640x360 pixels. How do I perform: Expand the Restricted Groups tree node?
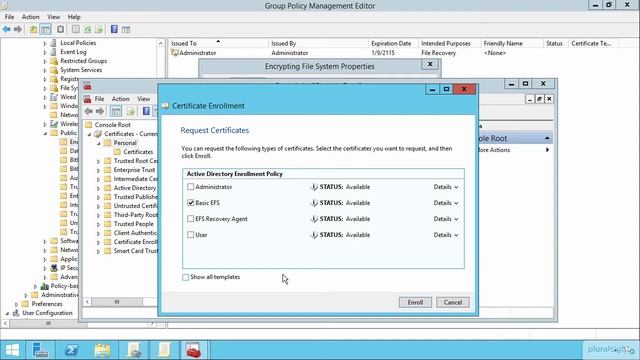click(x=45, y=61)
